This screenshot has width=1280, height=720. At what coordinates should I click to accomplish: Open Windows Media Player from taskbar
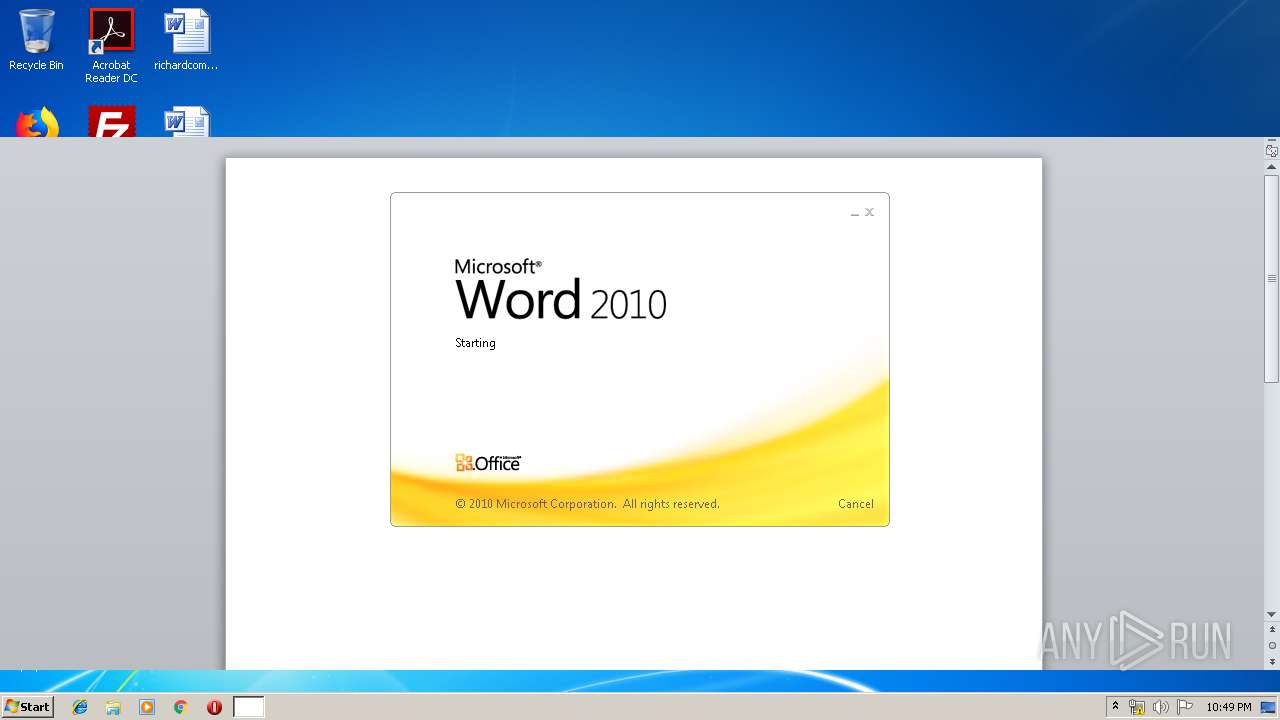coord(147,707)
